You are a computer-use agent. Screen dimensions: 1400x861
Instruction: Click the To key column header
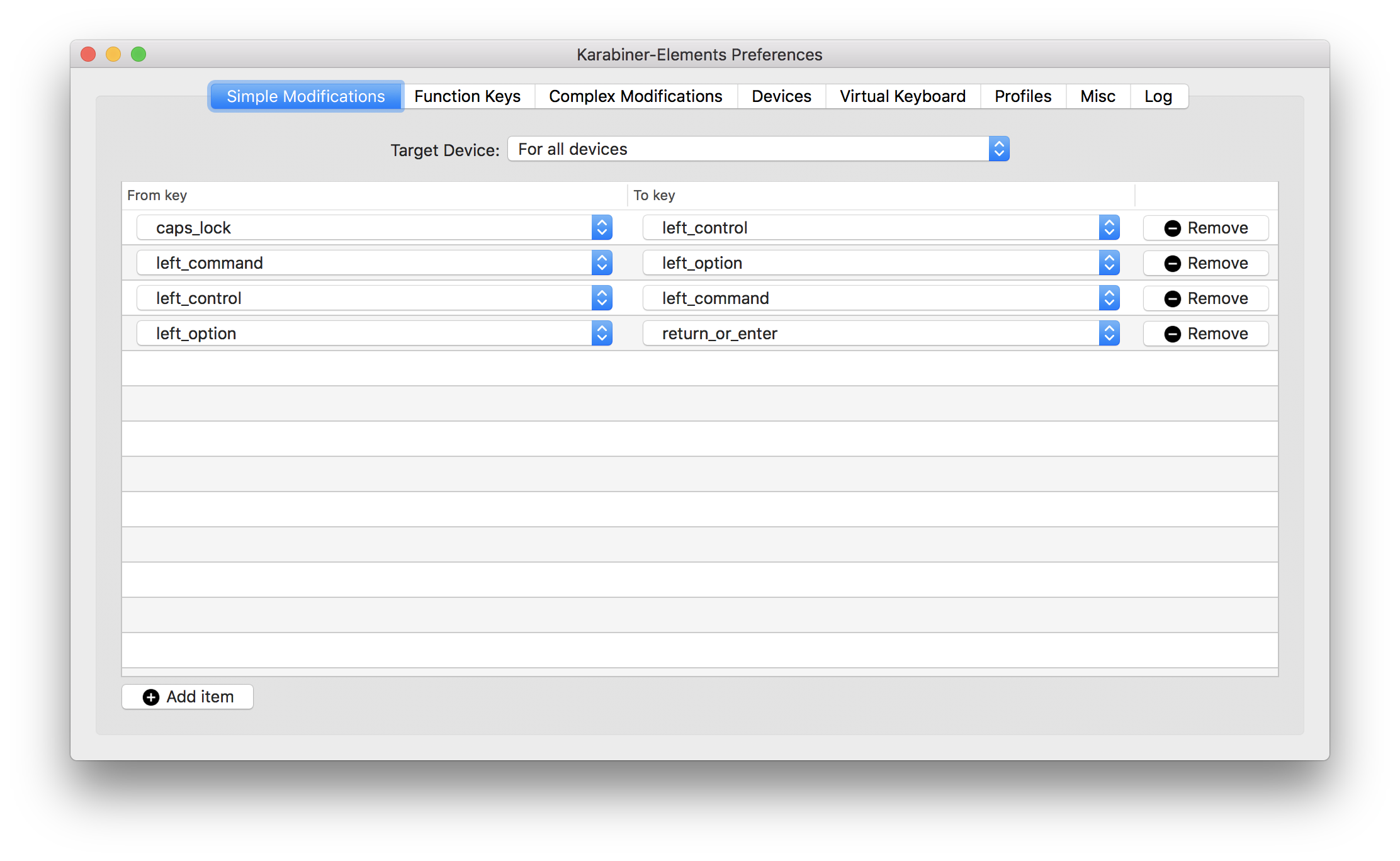point(881,196)
